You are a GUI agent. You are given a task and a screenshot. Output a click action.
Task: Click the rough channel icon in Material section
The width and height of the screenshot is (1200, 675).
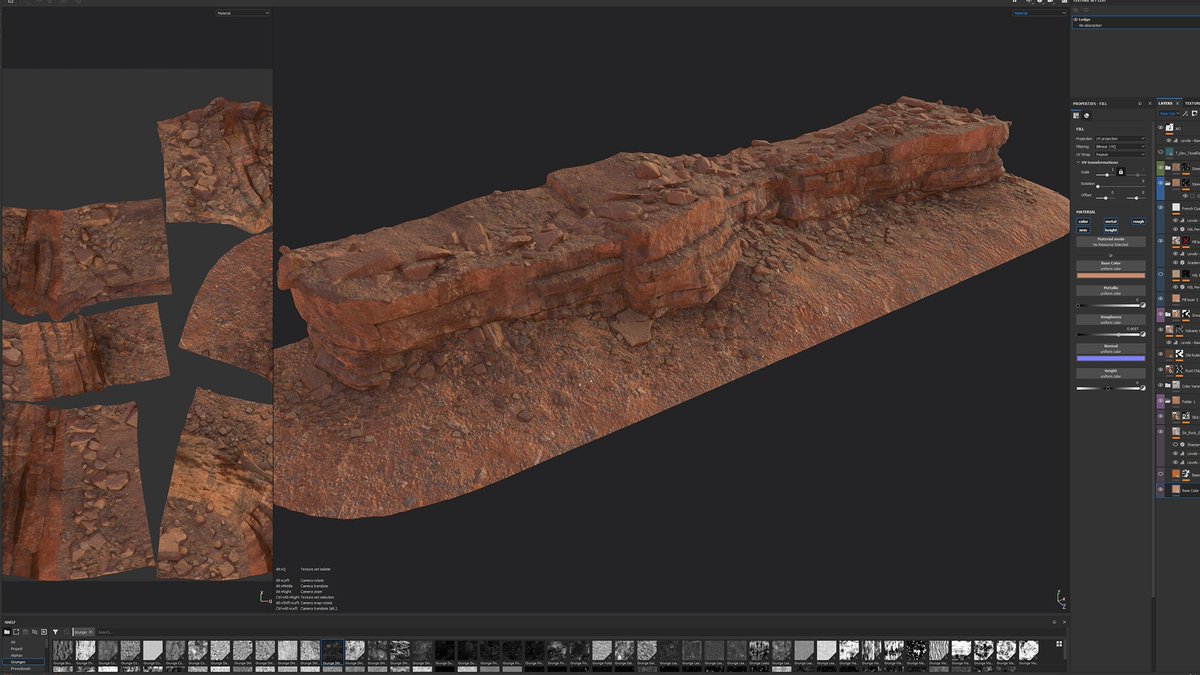pos(1139,221)
